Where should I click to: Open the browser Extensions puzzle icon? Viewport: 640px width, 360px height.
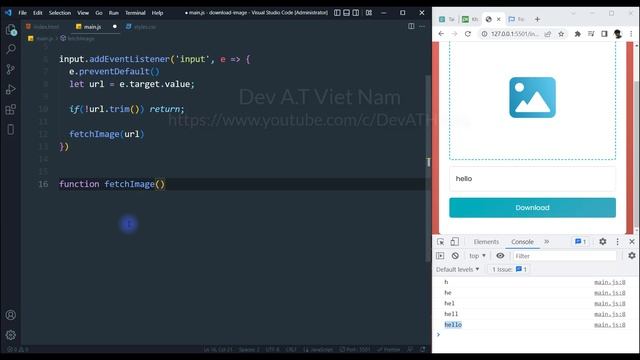(x=578, y=34)
